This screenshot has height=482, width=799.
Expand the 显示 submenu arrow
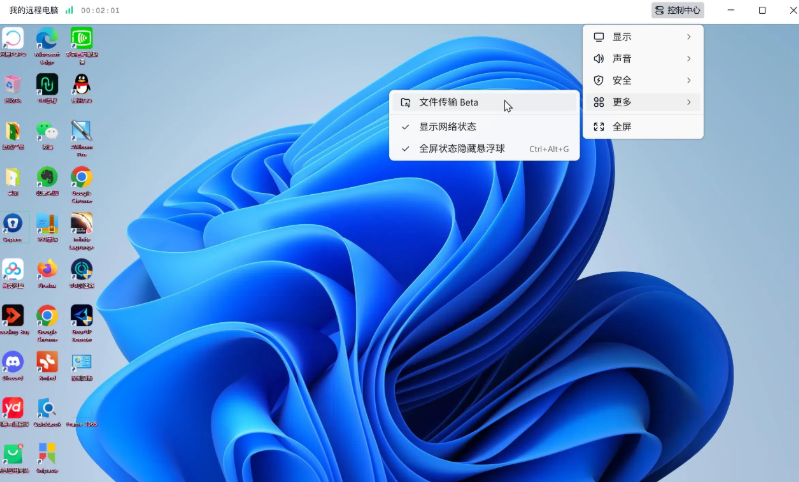688,37
